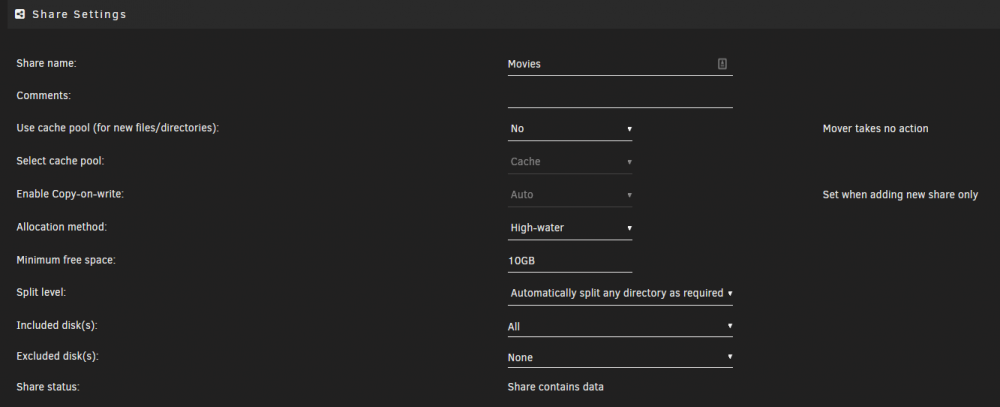Click the 'Mover takes no action' text
The width and height of the screenshot is (1000, 407).
(x=876, y=129)
